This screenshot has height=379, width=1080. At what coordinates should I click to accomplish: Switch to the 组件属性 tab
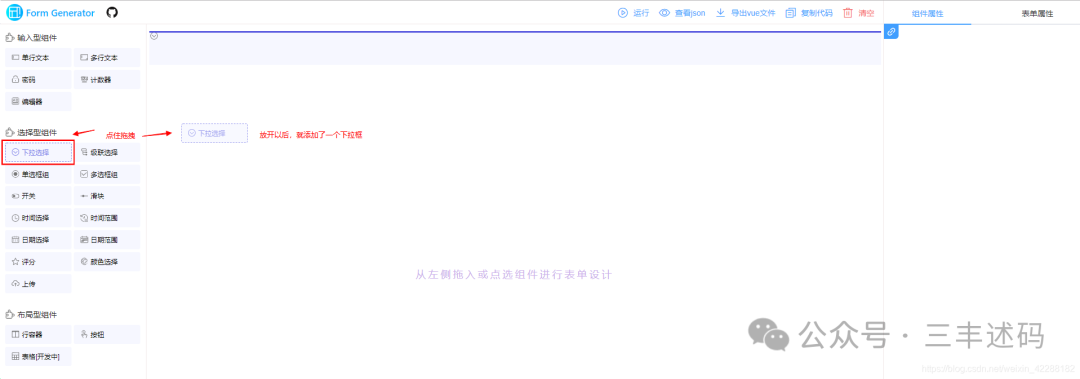coord(927,13)
